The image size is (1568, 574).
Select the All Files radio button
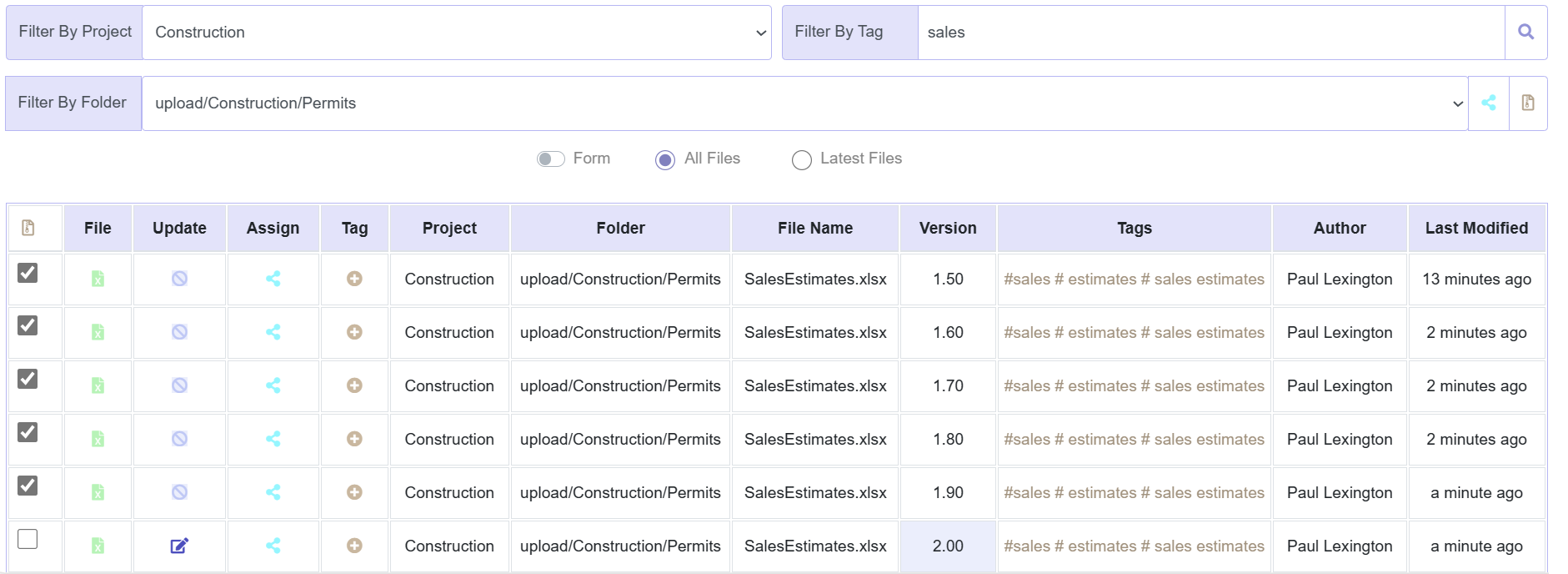(664, 159)
